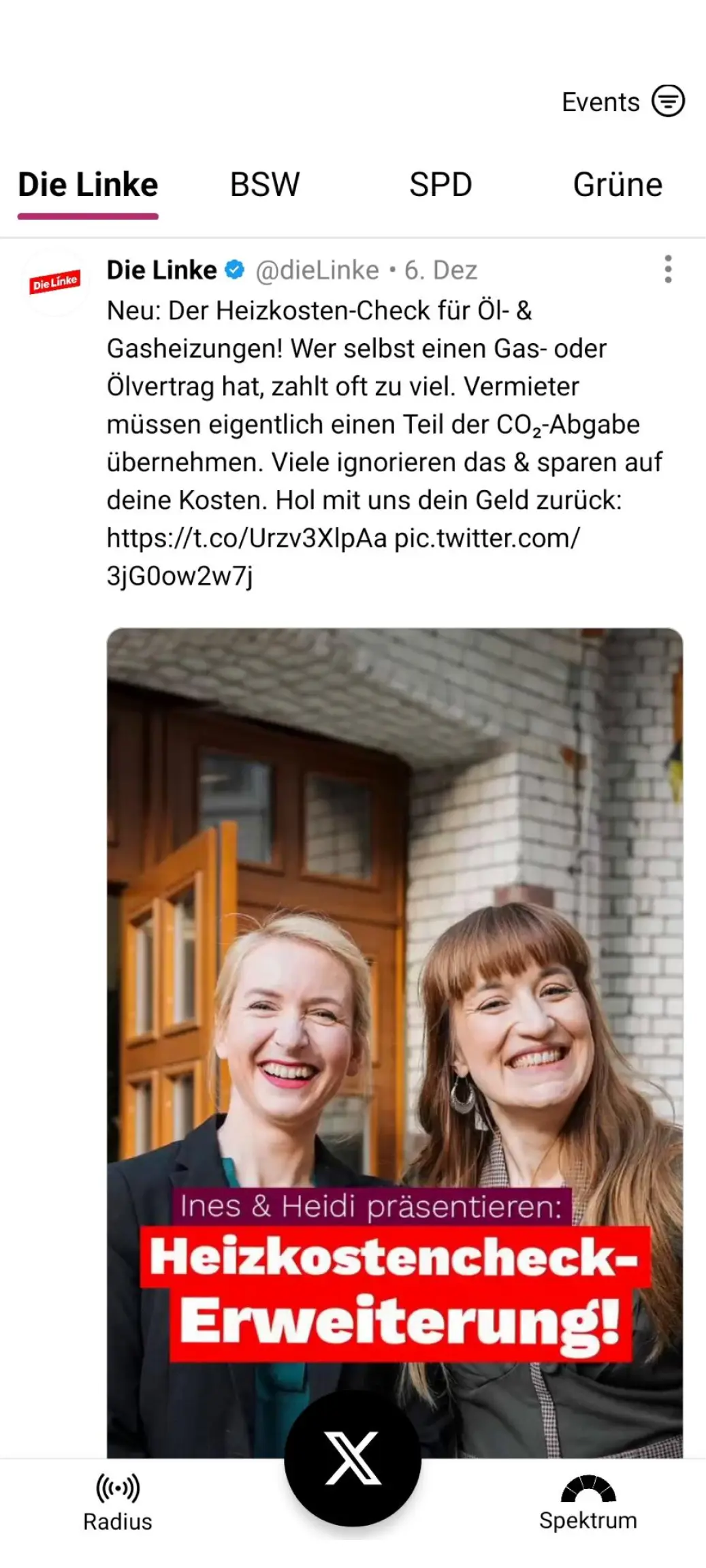706x1568 pixels.
Task: Tap the @dieLinke handle
Action: coord(317,270)
